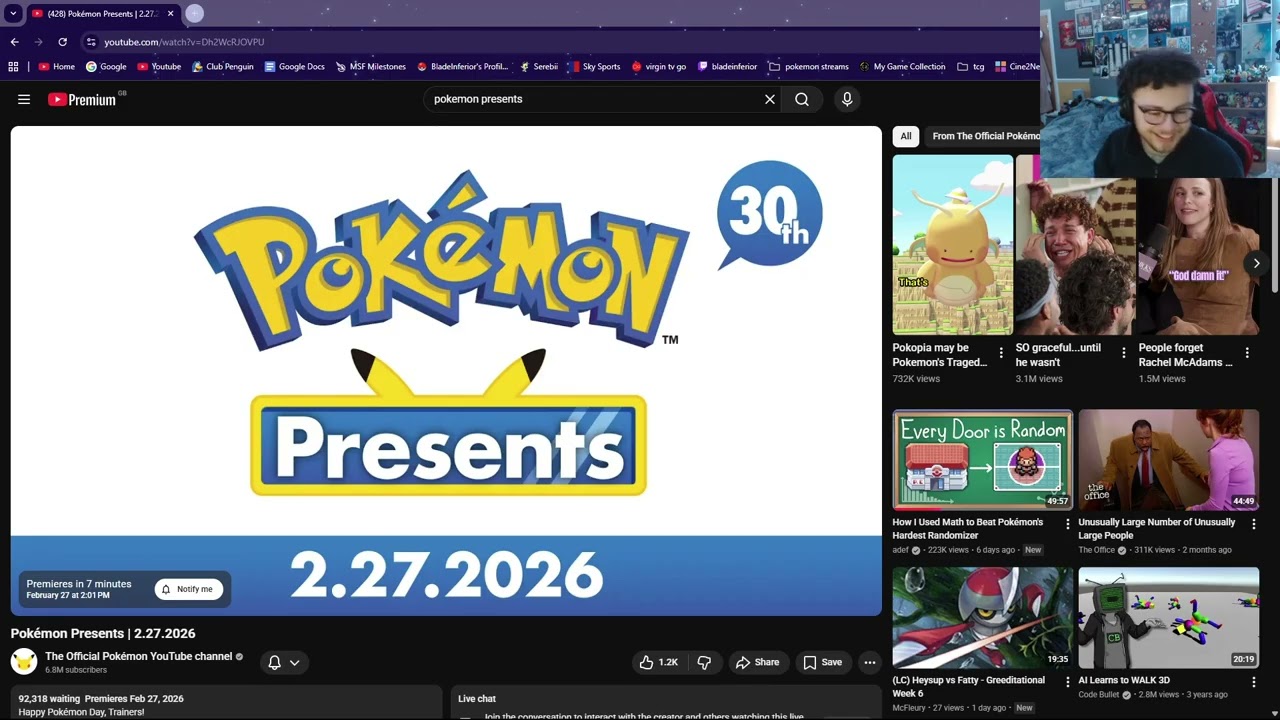Open the Rachel McAdams short thumbnail

1198,256
